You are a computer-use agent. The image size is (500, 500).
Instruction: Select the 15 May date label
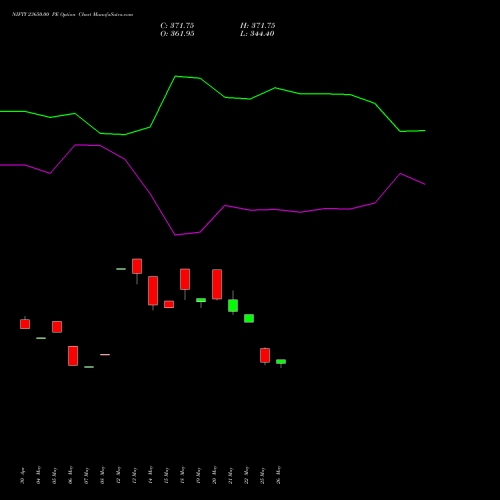[166, 475]
